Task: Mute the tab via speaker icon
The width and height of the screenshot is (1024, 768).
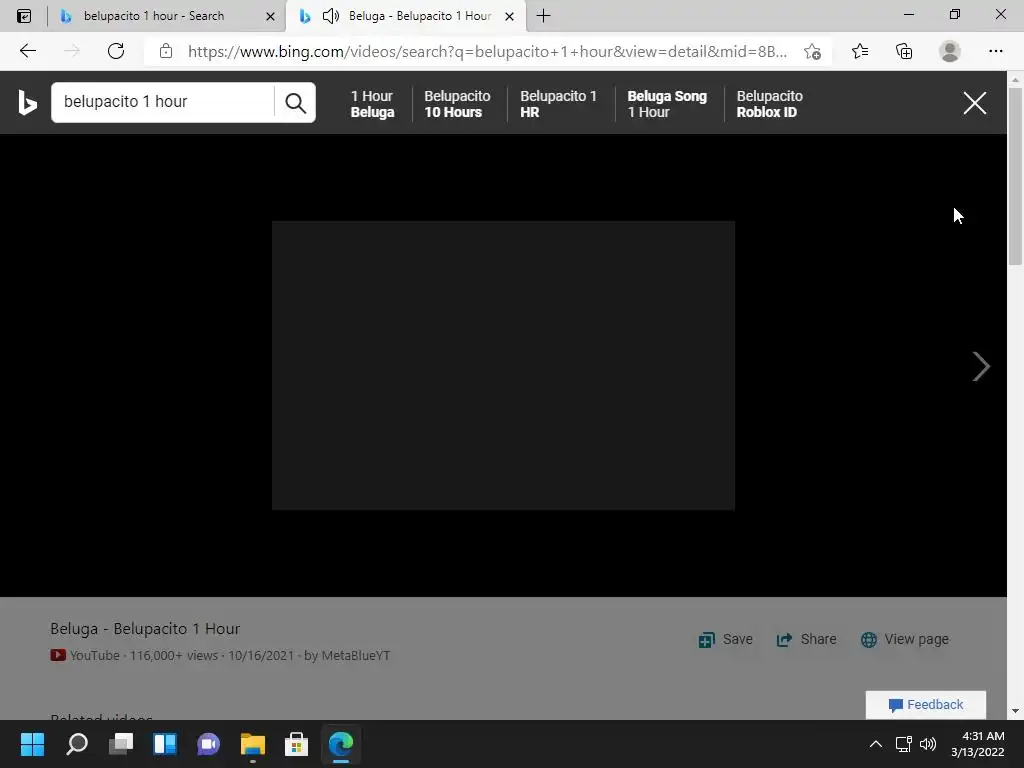Action: point(331,16)
